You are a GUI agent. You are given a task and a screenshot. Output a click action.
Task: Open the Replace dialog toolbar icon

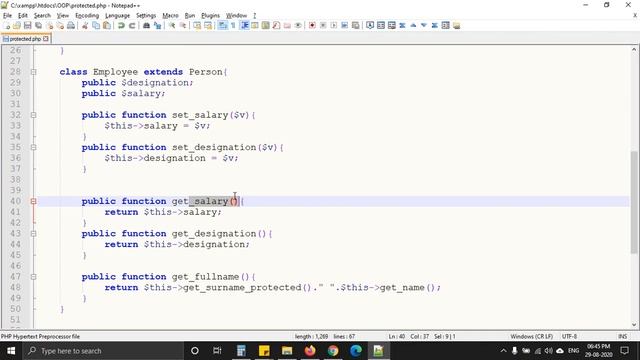tap(157, 25)
